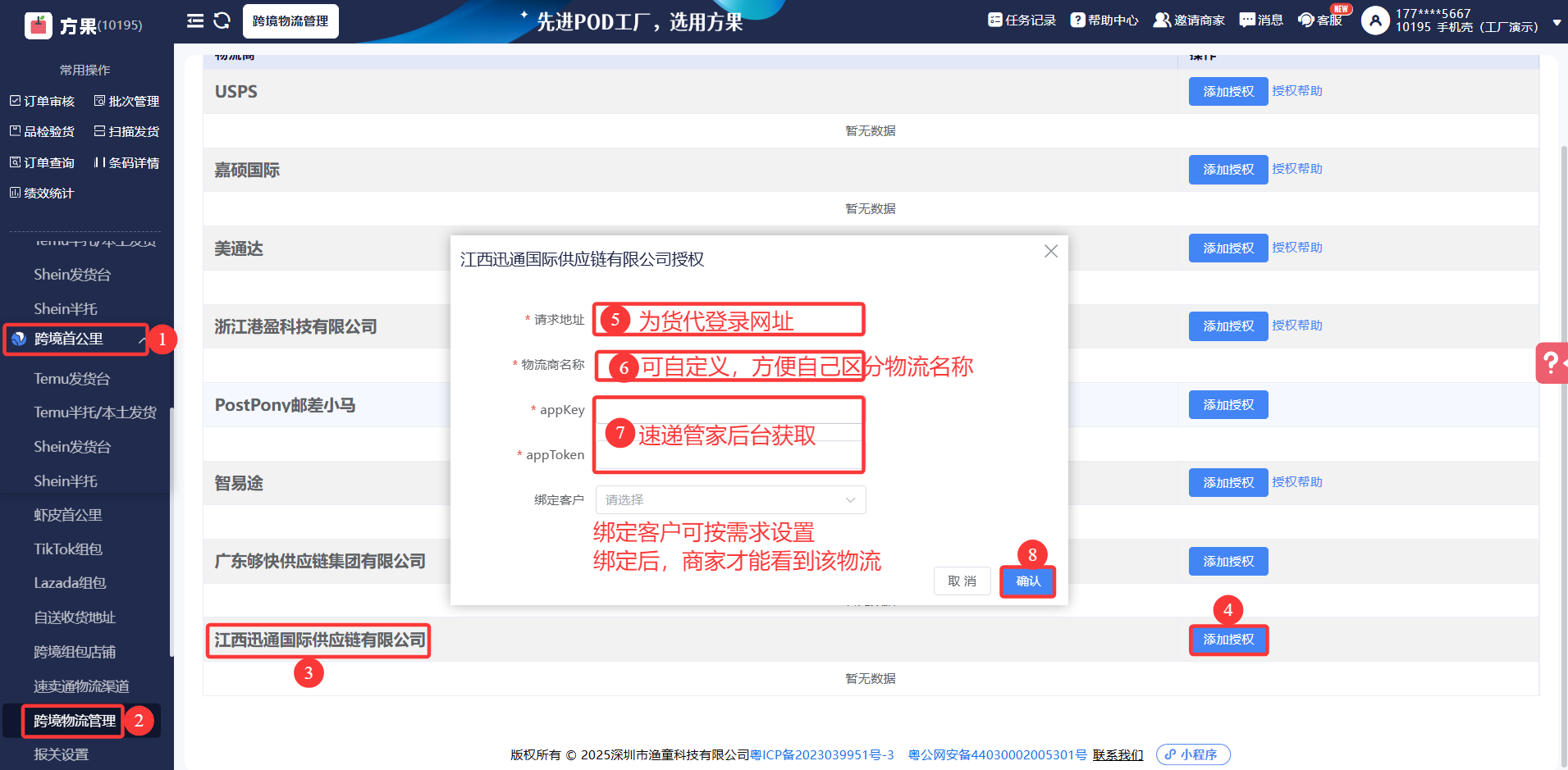Go to TikTok组包

pos(68,549)
